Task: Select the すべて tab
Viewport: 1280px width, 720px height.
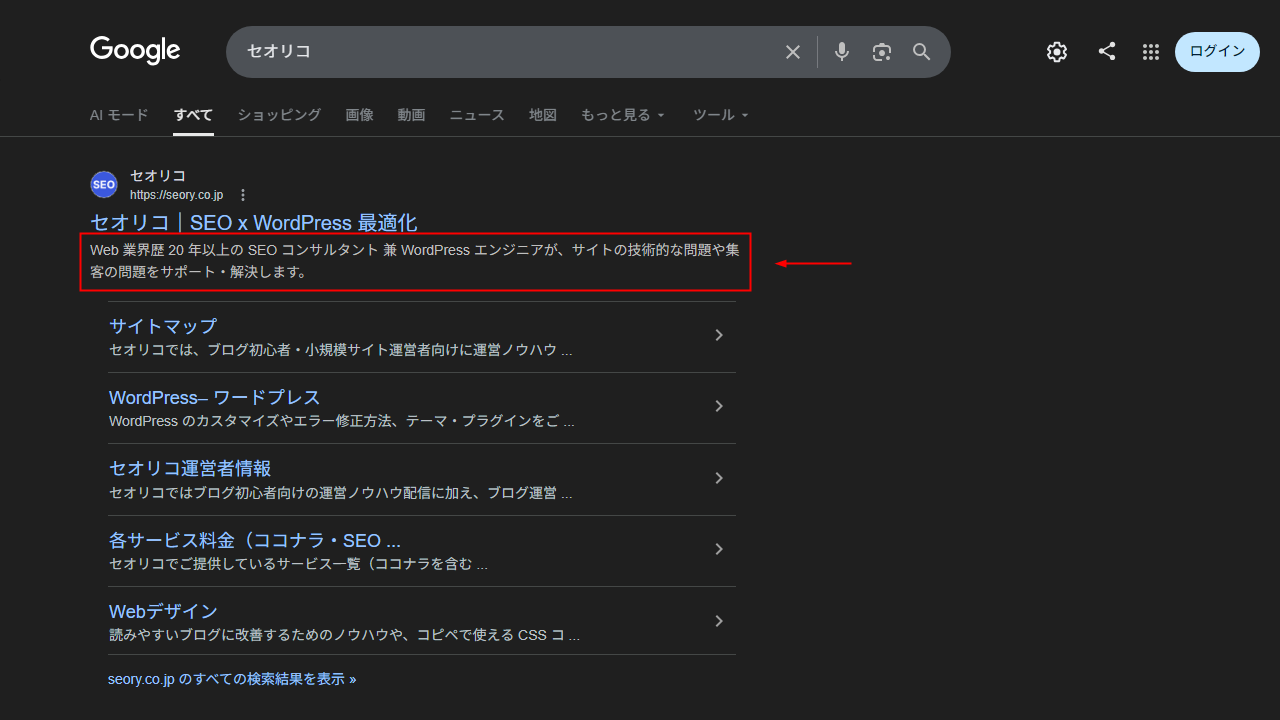Action: point(193,115)
